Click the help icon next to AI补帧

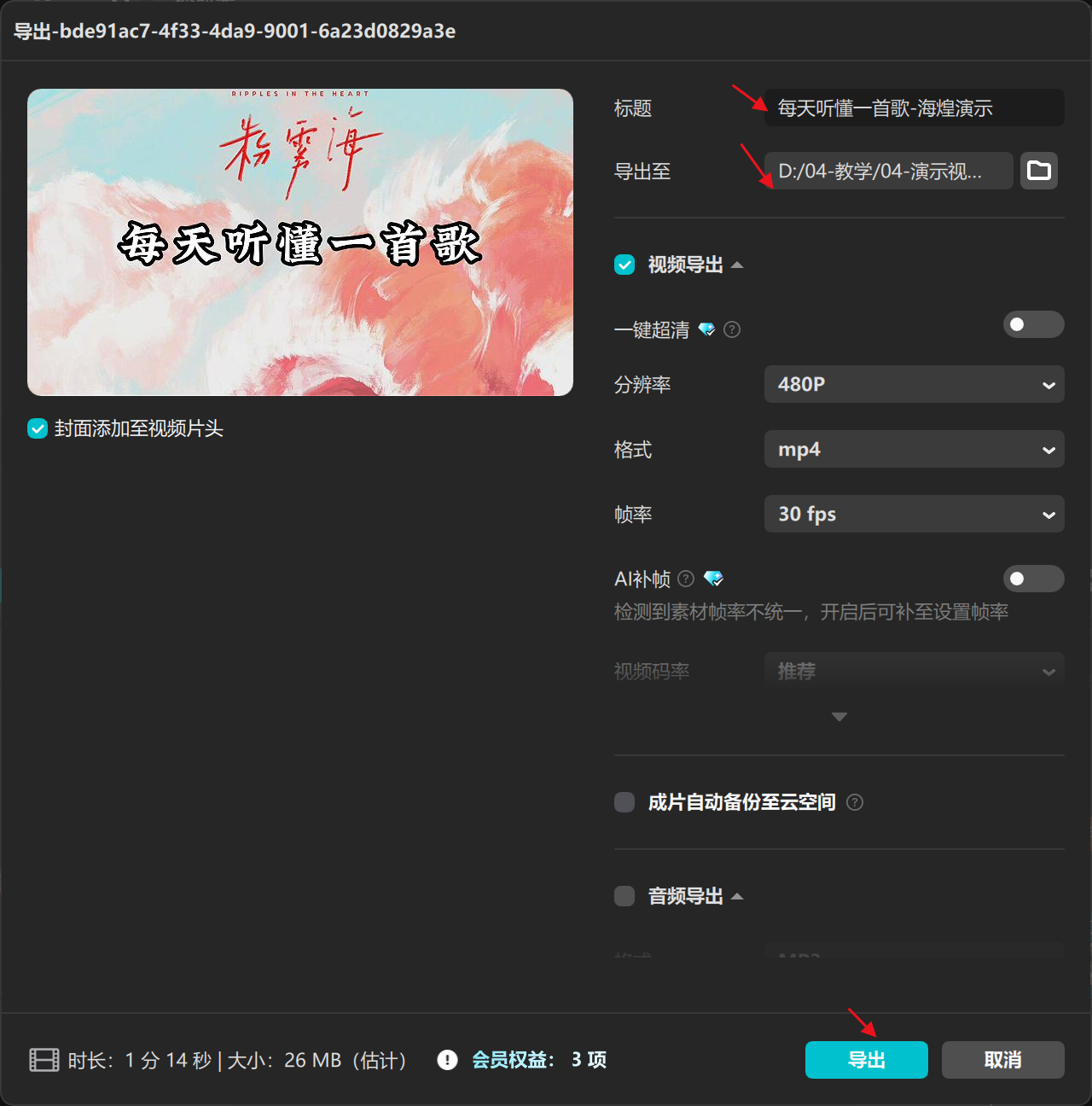point(688,579)
